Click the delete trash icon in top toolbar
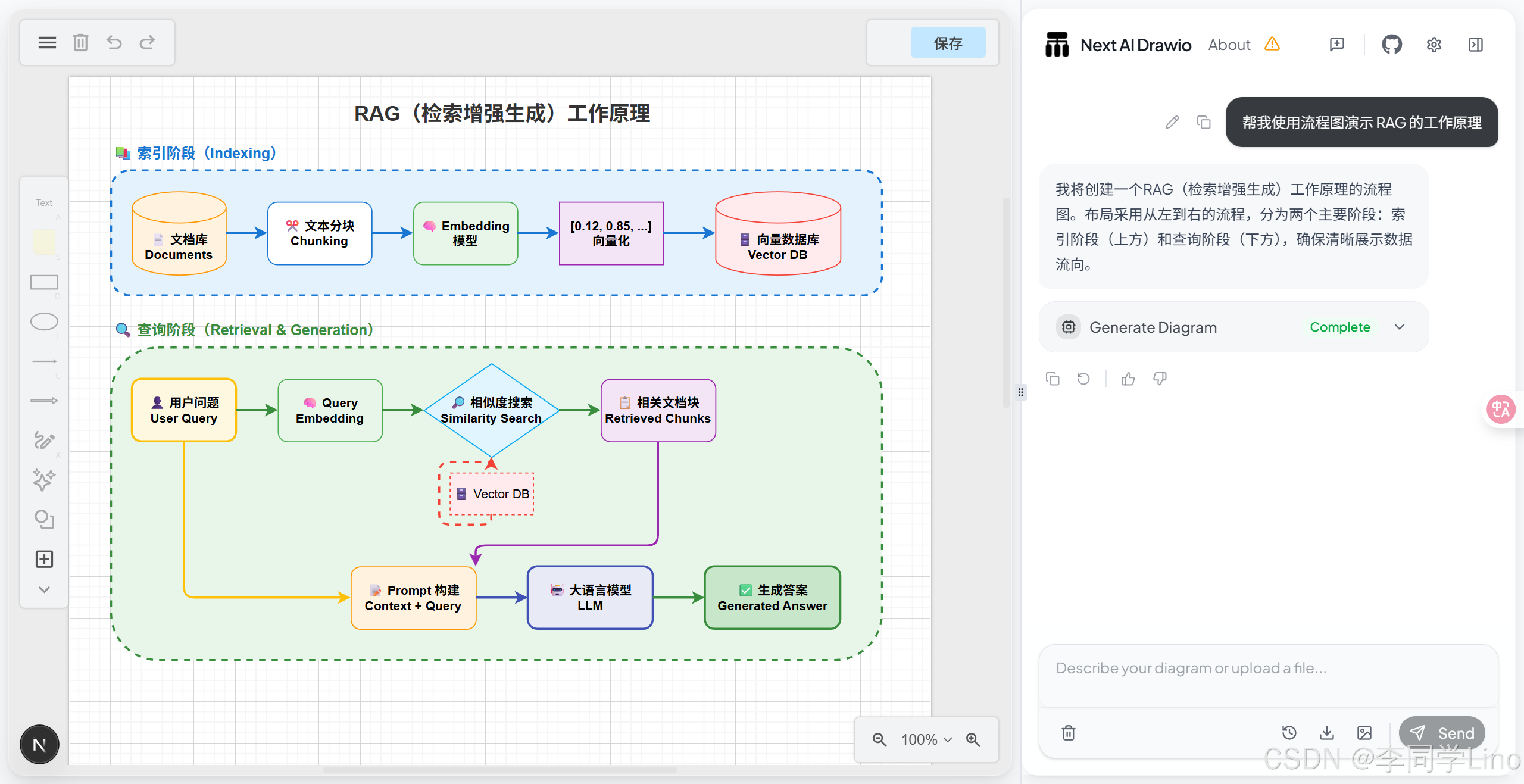1524x784 pixels. click(80, 42)
